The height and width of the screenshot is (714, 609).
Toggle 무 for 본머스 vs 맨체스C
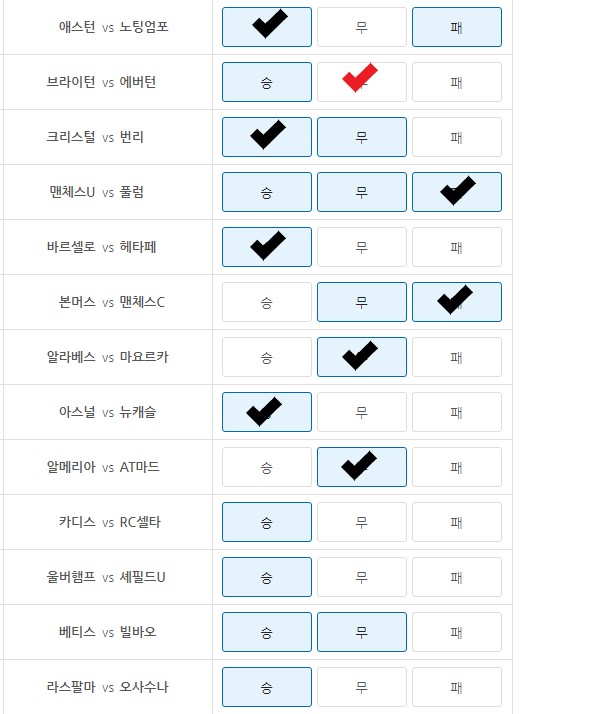361,302
